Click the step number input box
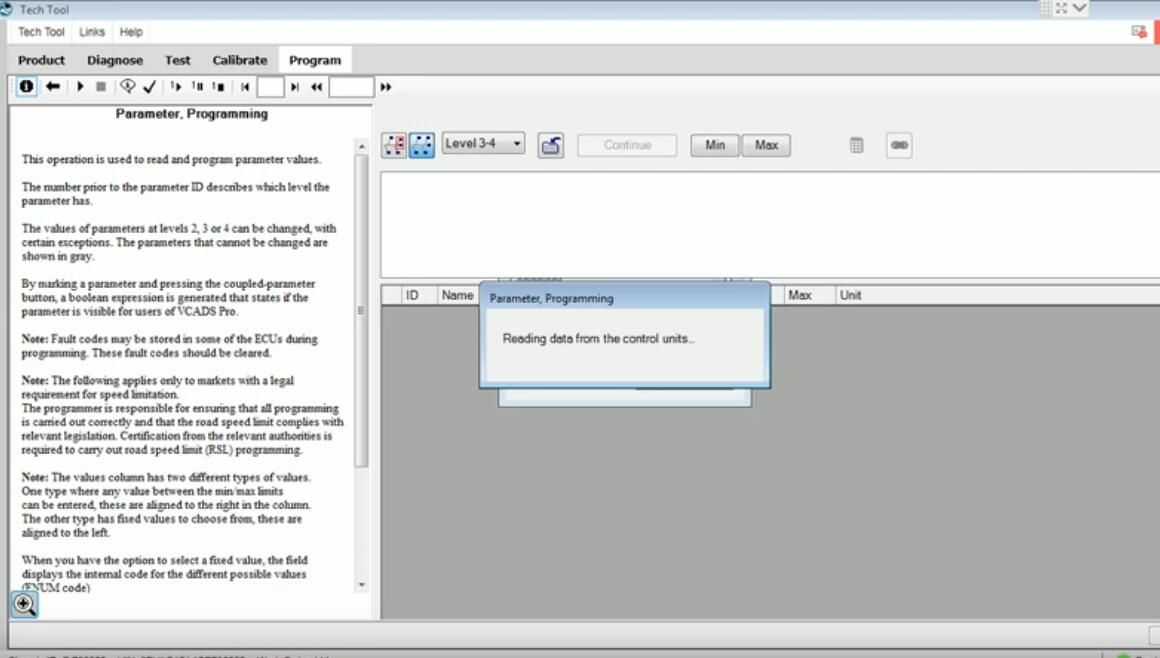 click(270, 87)
